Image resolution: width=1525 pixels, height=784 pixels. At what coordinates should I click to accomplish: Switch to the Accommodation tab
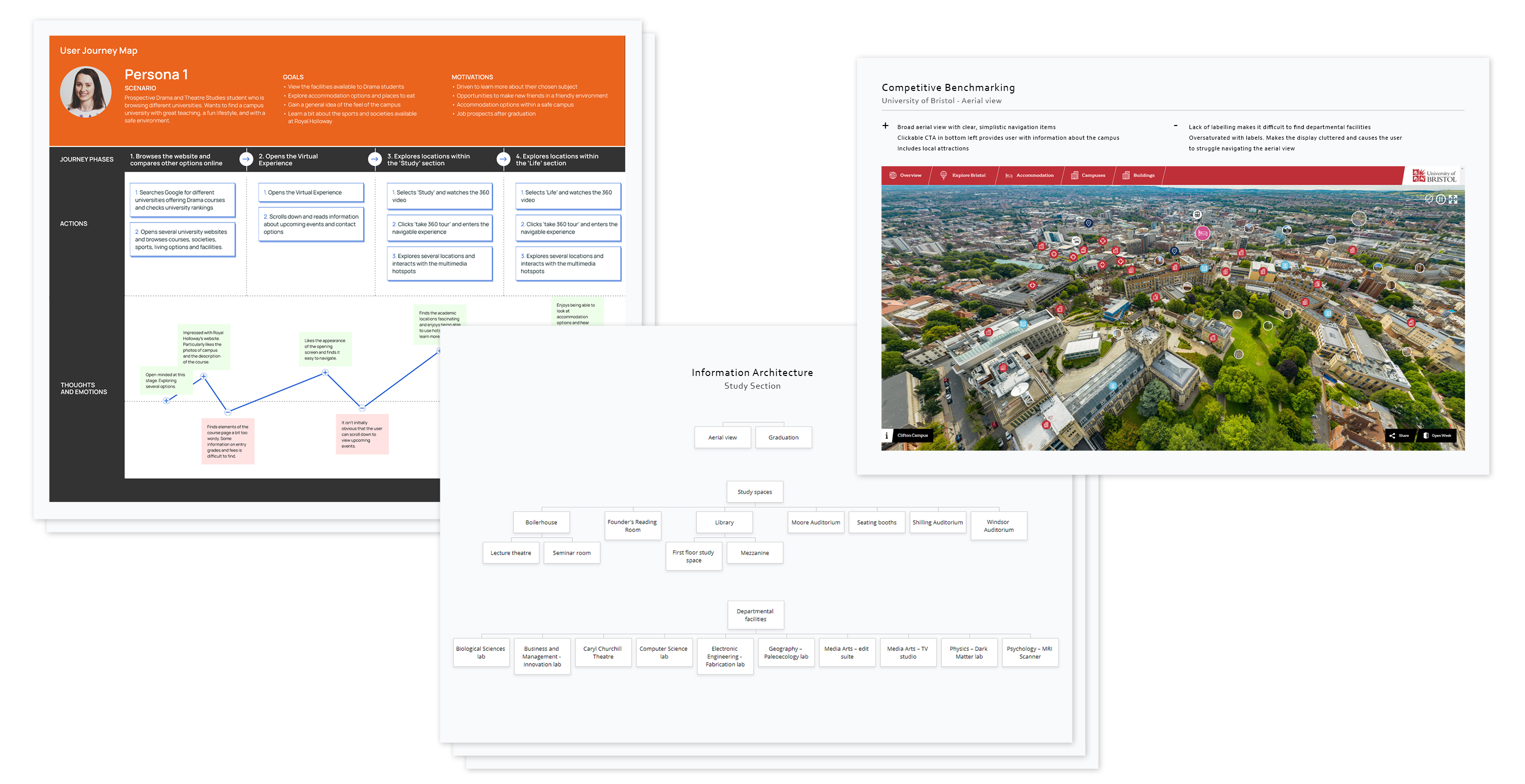pyautogui.click(x=1029, y=175)
